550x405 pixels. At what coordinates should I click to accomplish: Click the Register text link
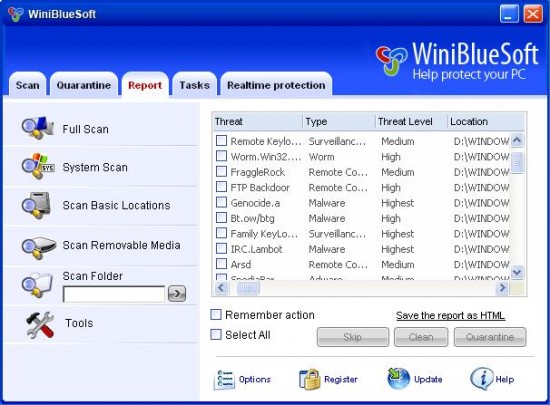341,379
